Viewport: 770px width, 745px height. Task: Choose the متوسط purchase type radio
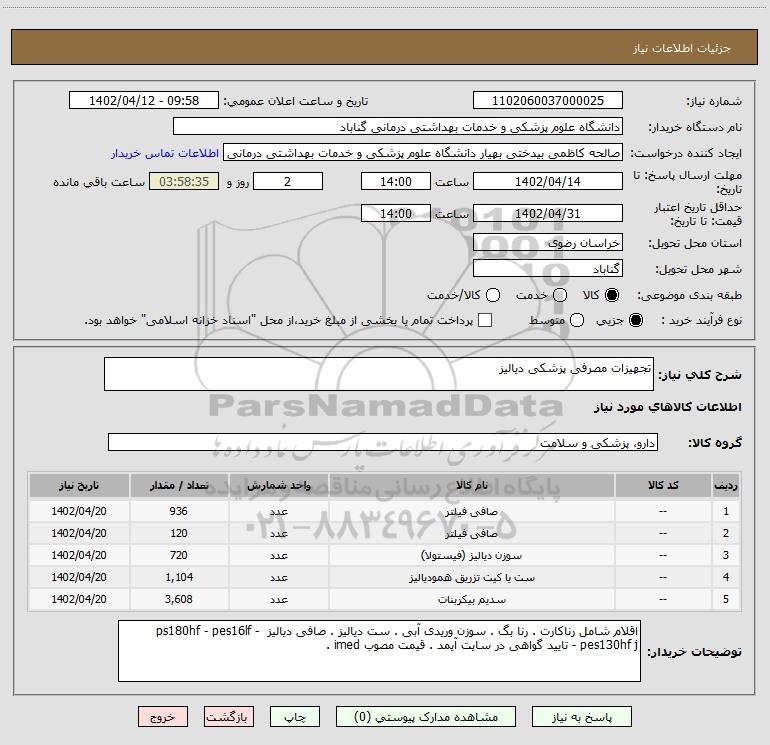tap(577, 320)
